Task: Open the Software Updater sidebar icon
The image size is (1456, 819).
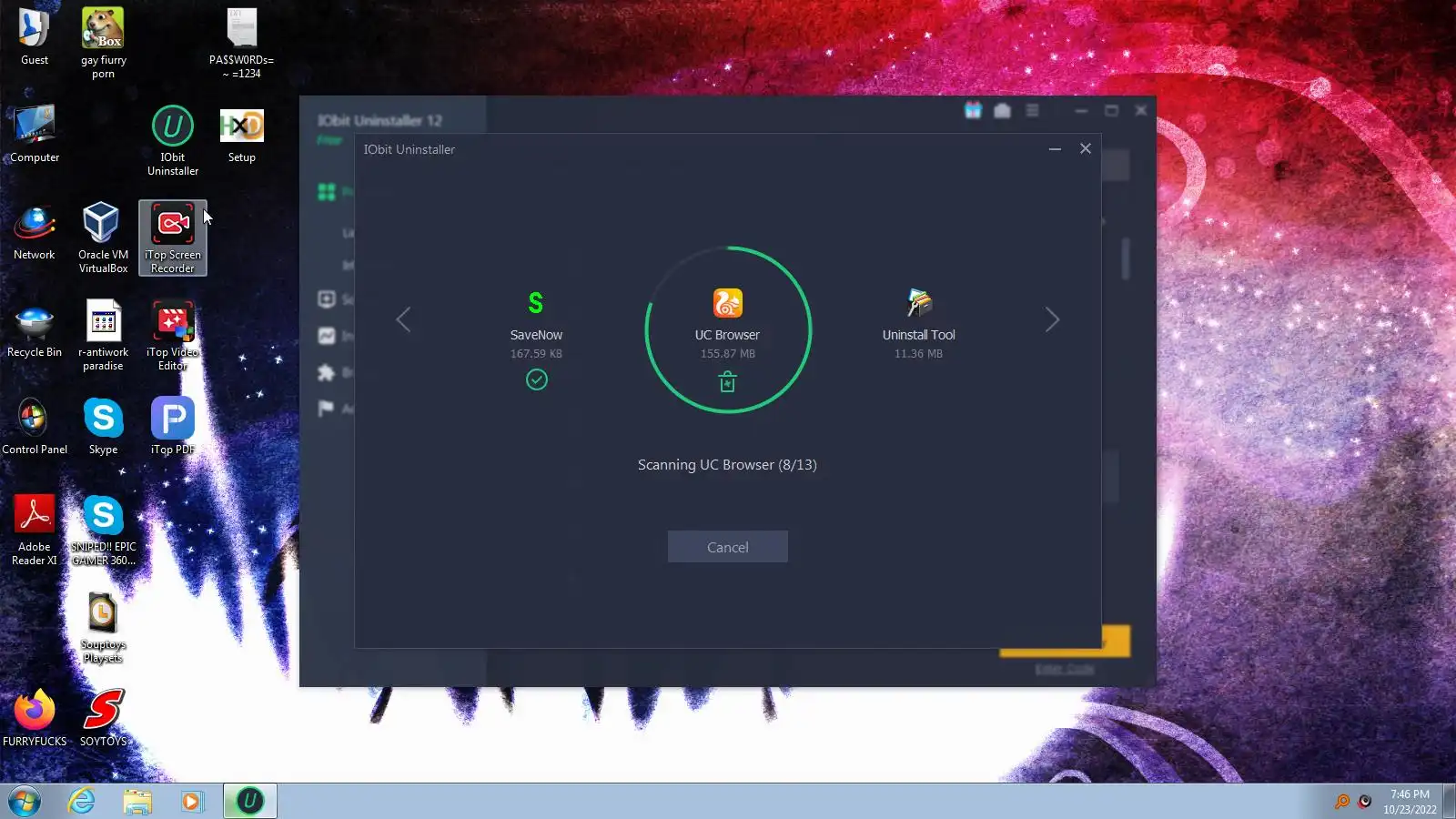Action: (x=327, y=298)
